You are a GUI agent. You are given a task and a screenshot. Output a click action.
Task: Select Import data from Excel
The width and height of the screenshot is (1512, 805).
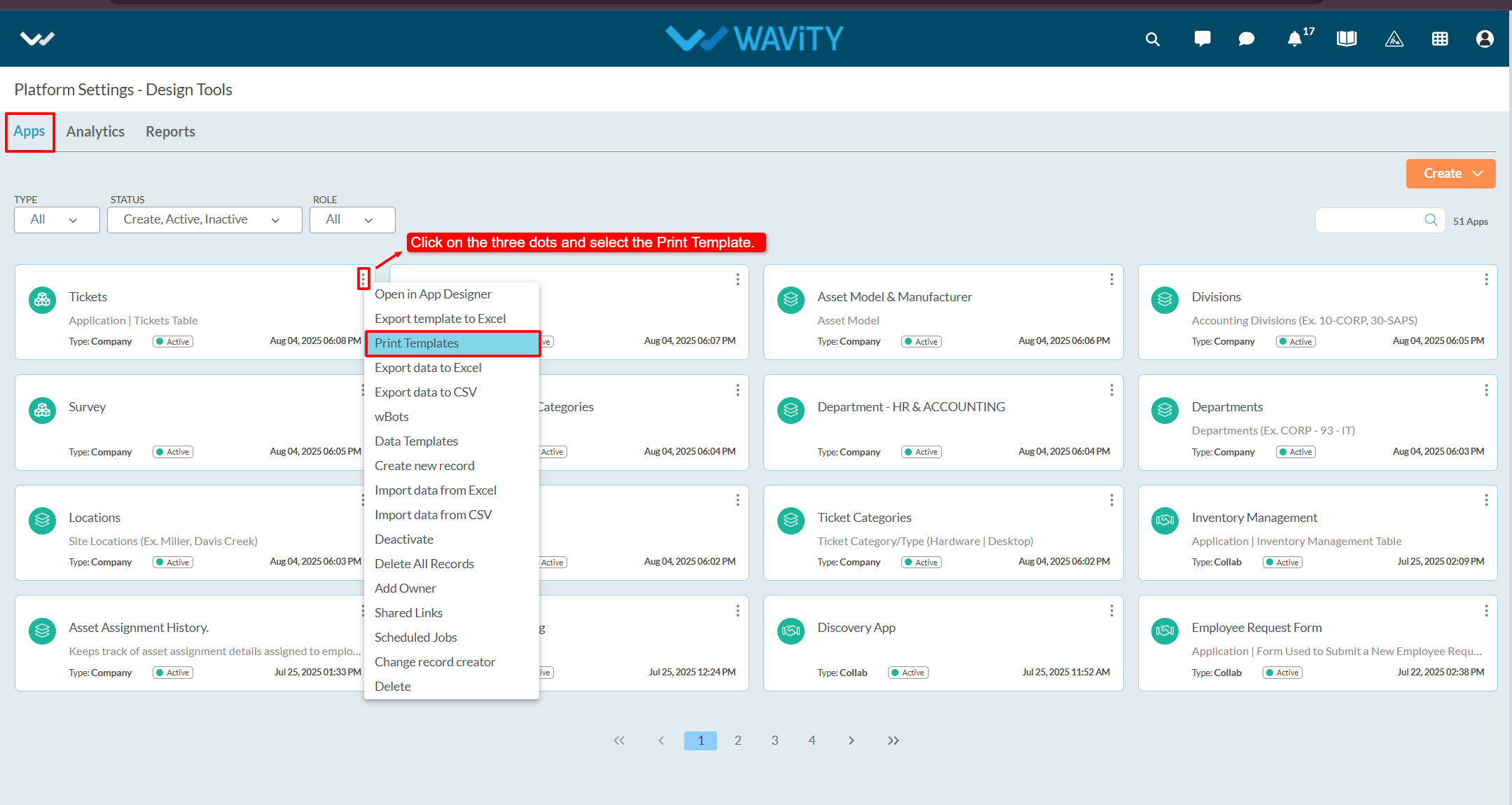pos(452,490)
